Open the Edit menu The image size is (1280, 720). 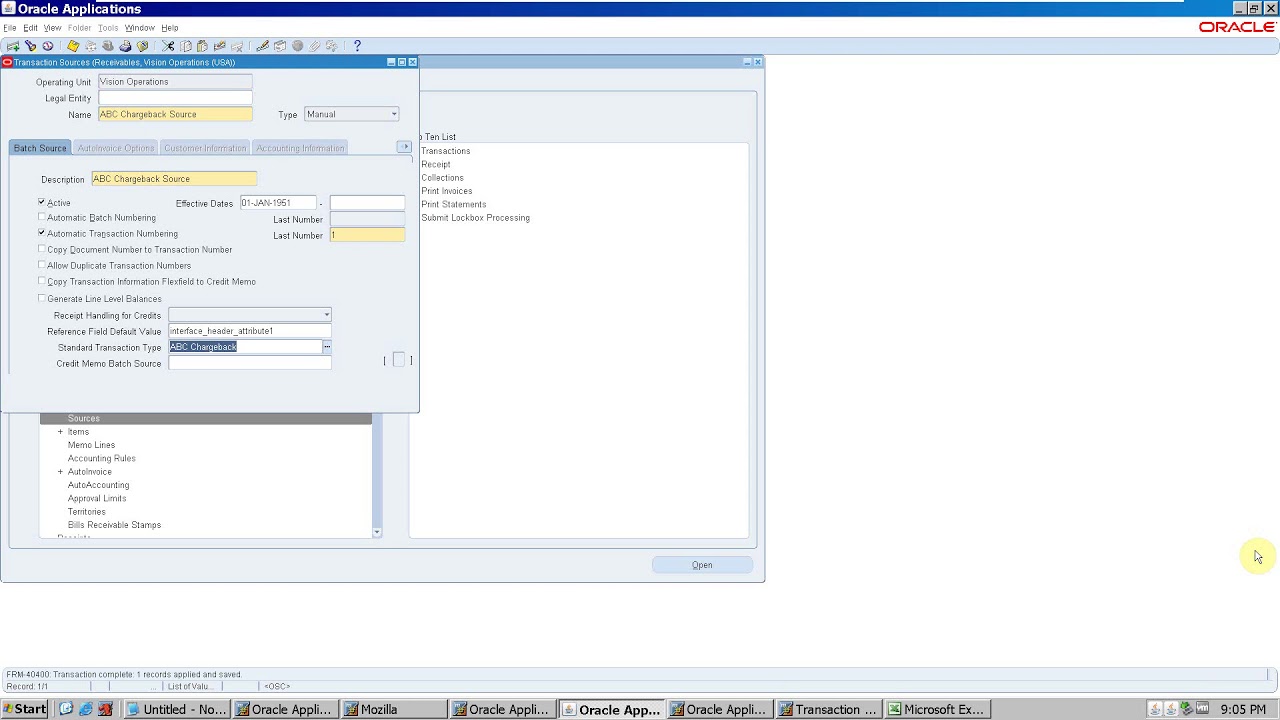tap(31, 28)
